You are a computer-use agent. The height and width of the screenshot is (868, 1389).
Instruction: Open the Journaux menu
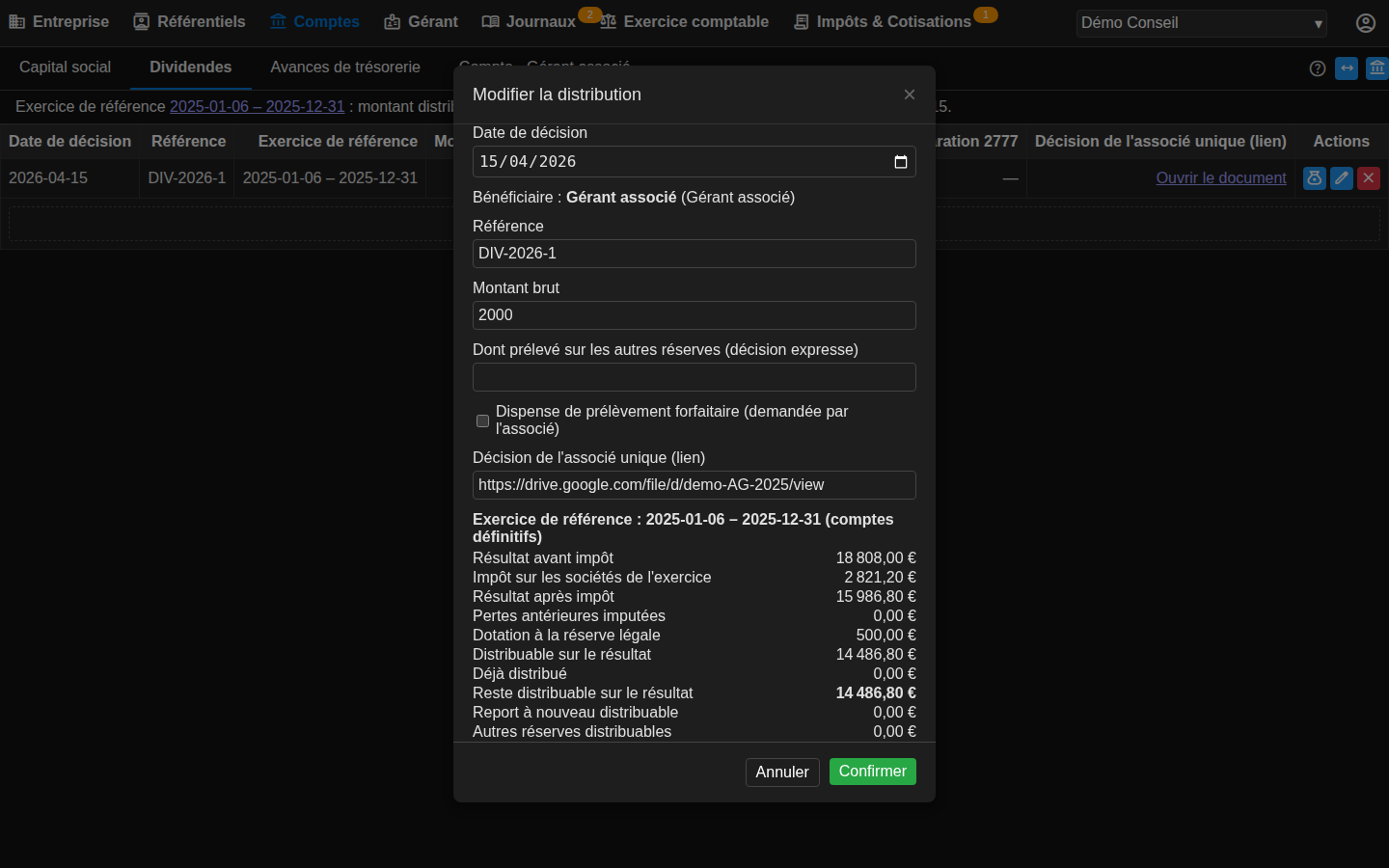pyautogui.click(x=529, y=21)
